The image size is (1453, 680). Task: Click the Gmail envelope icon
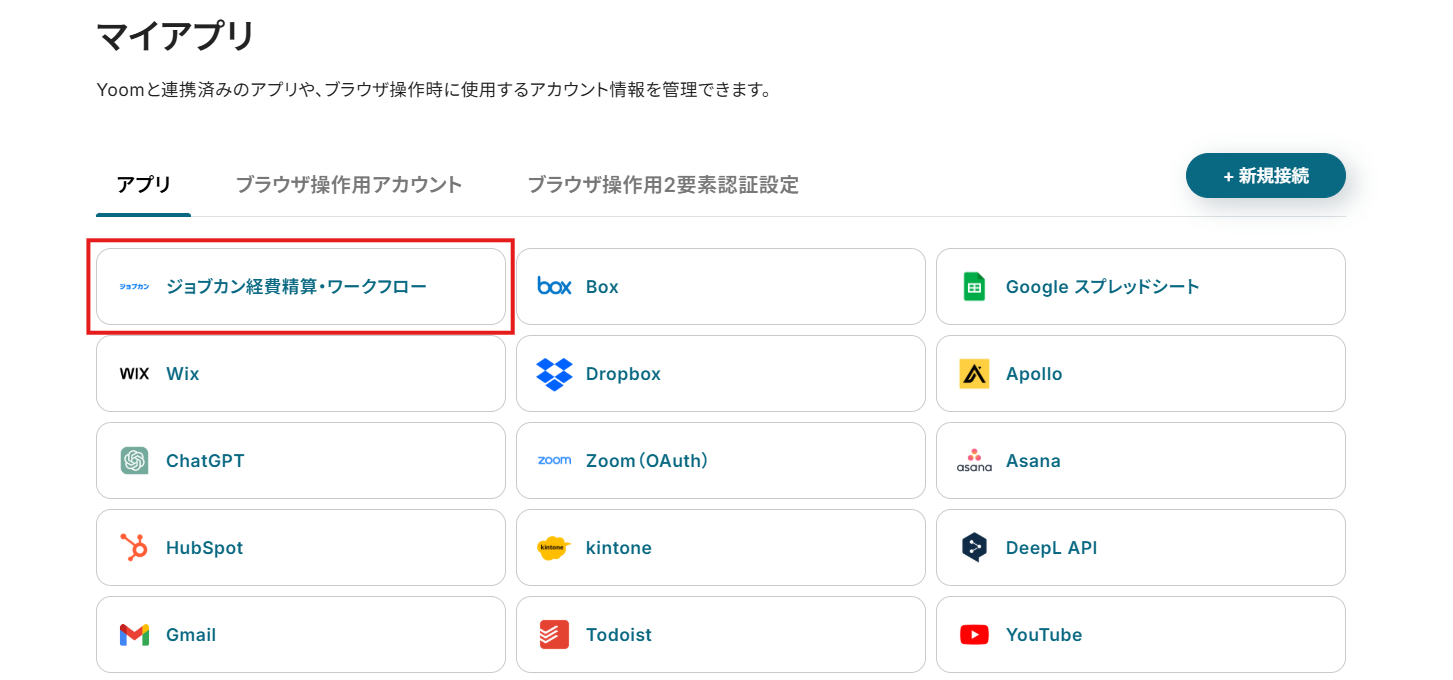[x=134, y=635]
